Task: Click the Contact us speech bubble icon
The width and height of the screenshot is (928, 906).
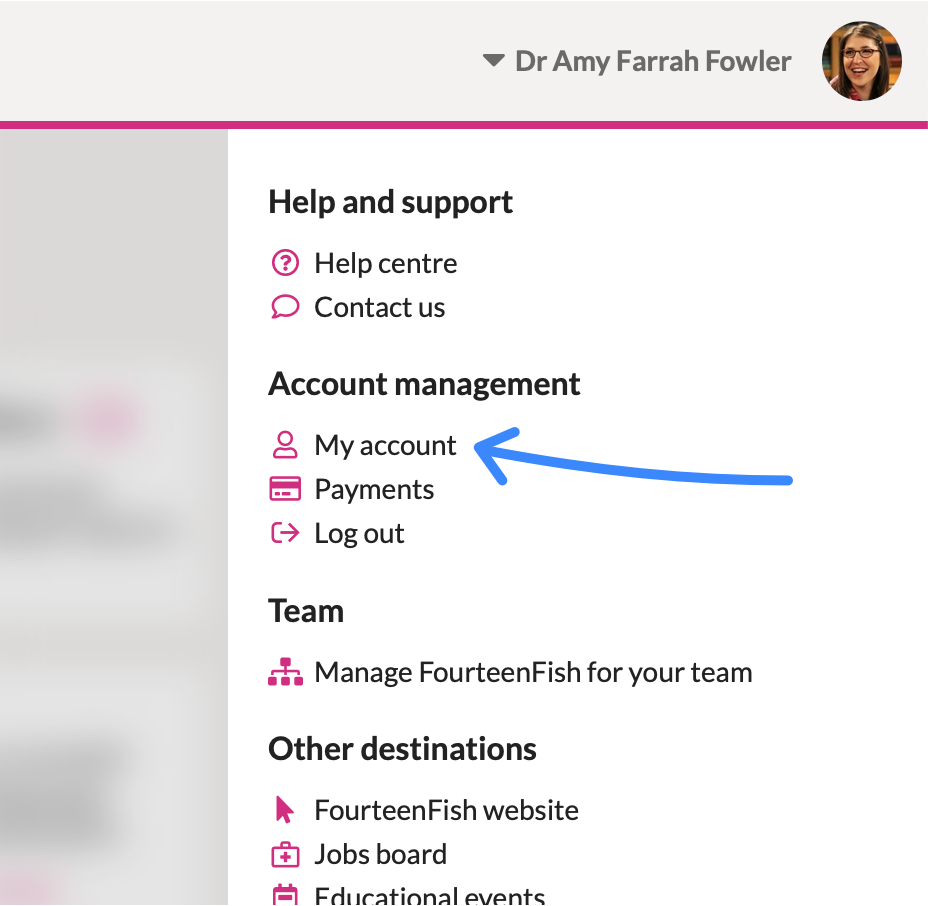Action: [x=285, y=307]
